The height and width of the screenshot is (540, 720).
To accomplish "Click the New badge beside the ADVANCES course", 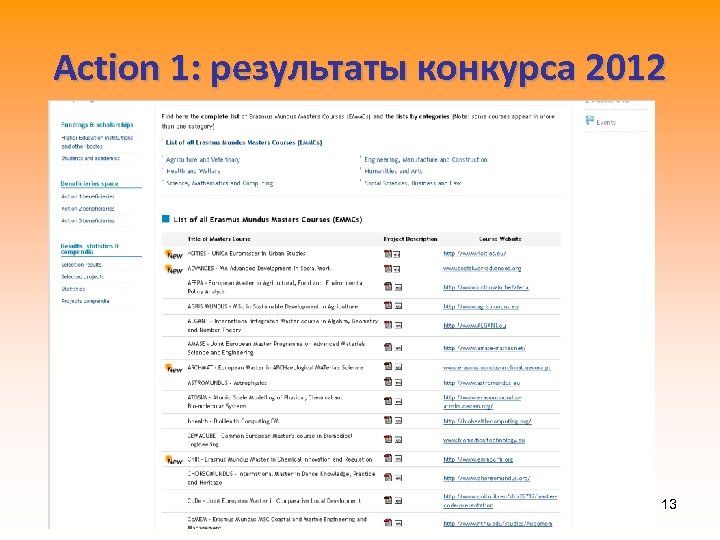I will (x=174, y=270).
